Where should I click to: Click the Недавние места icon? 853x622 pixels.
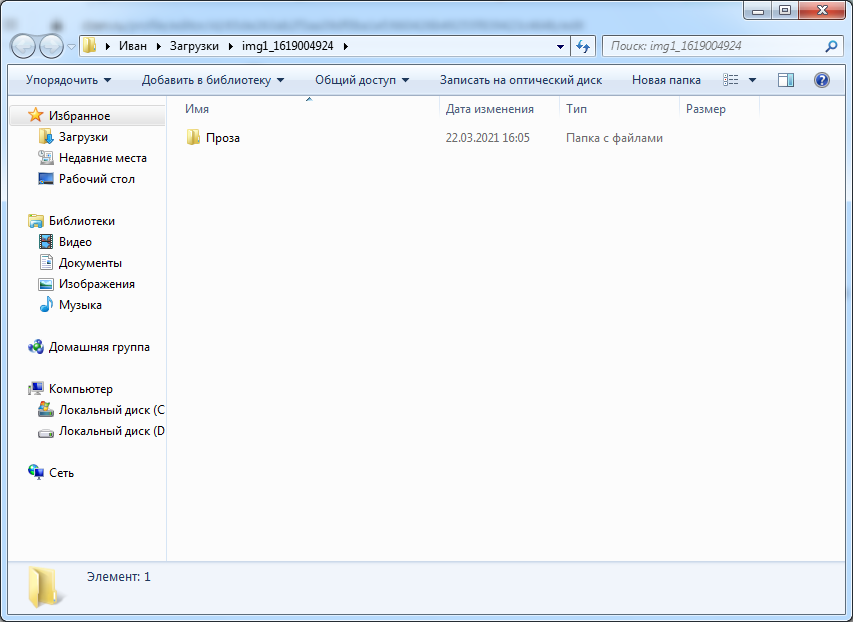46,158
